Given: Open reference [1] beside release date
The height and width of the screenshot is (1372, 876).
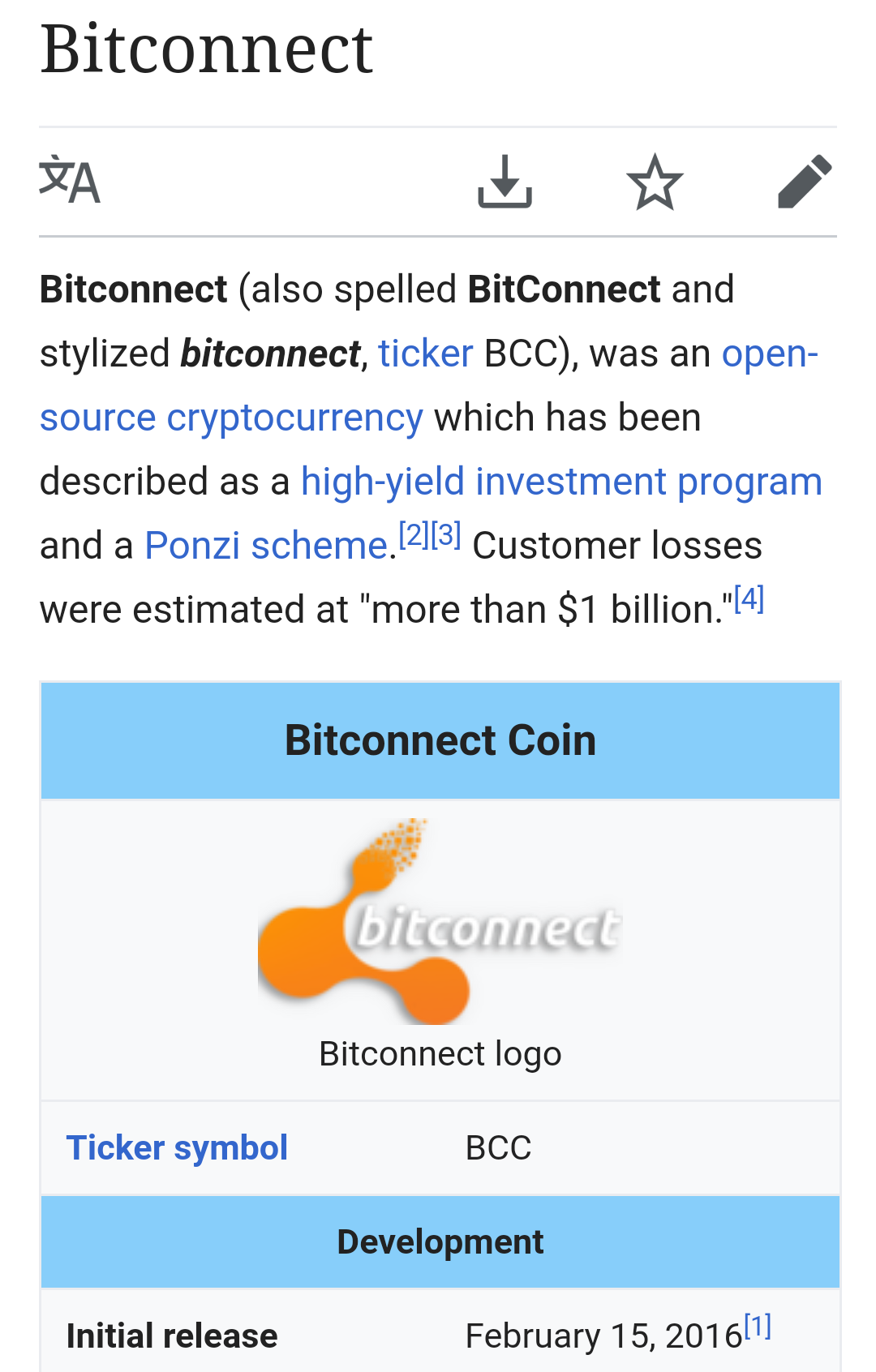Looking at the screenshot, I should pyautogui.click(x=758, y=1327).
